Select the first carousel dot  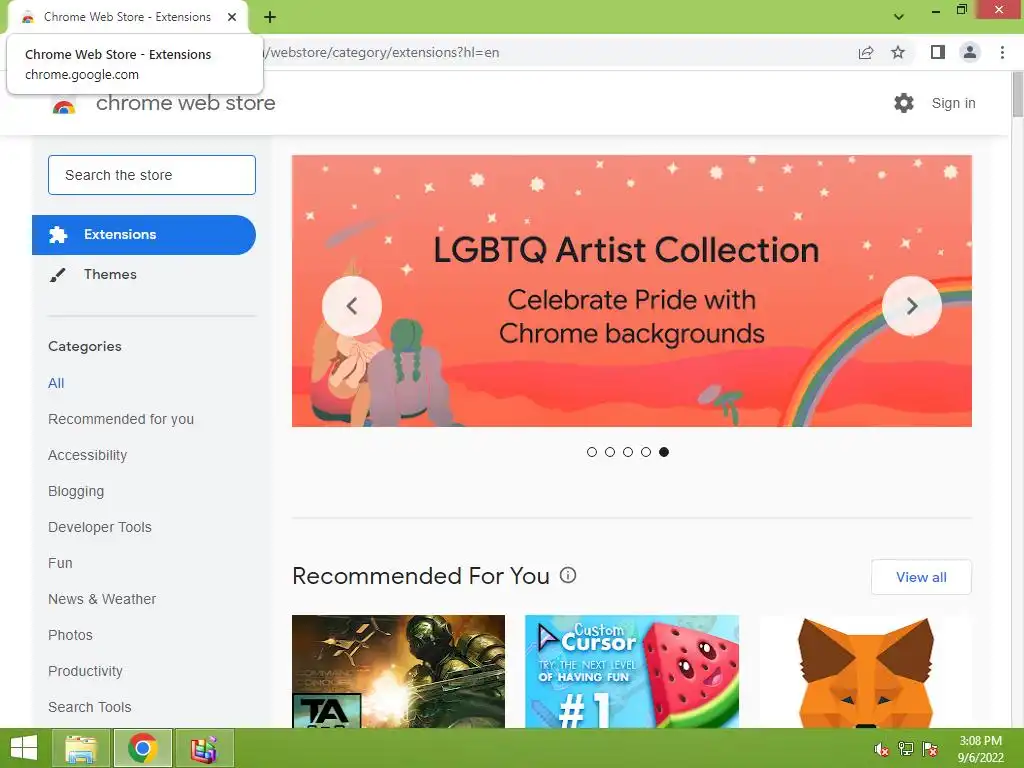(592, 452)
